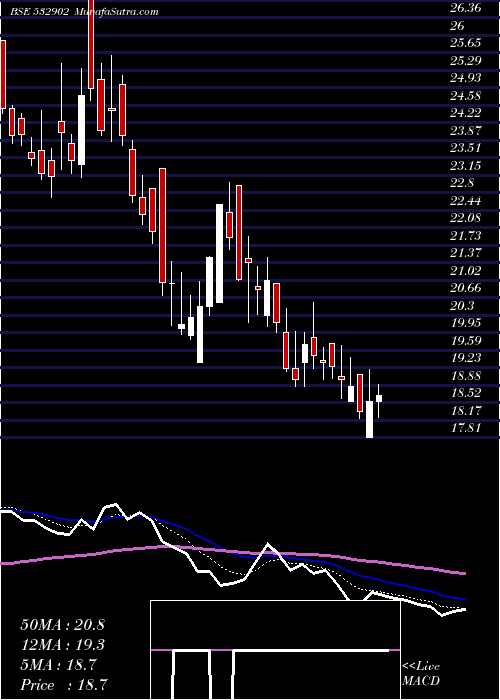Image resolution: width=500 pixels, height=700 pixels.
Task: Click the 21.73 price level label
Action: (x=466, y=236)
